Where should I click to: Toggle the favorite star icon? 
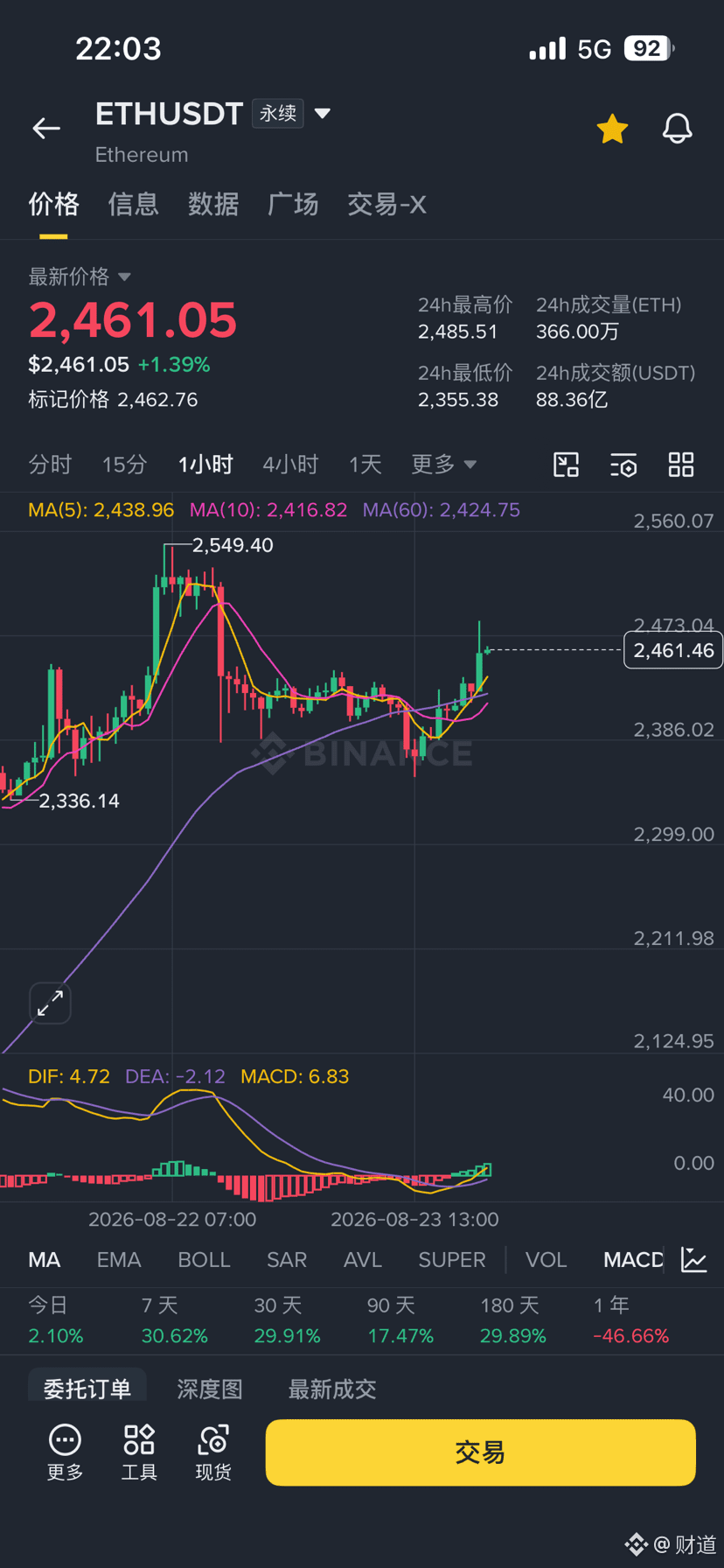coord(612,129)
